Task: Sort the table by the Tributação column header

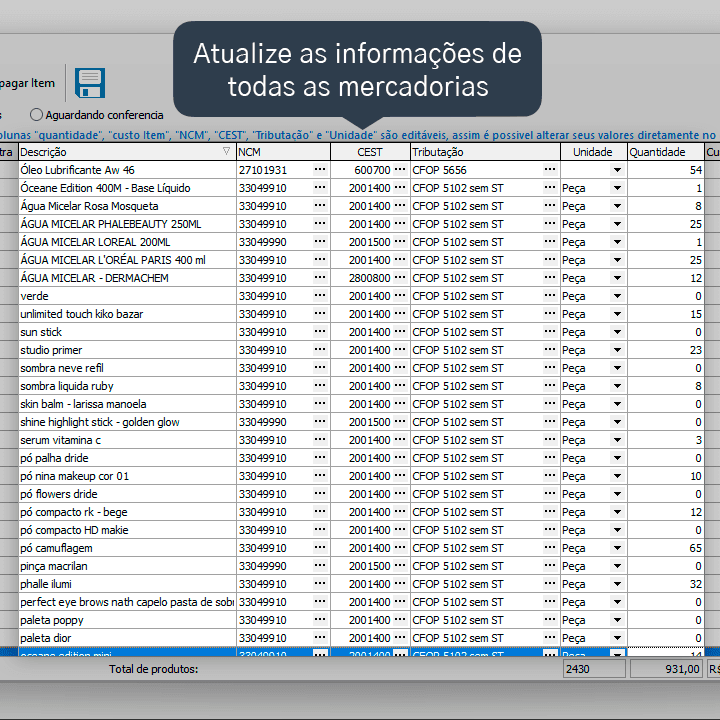Action: click(485, 152)
